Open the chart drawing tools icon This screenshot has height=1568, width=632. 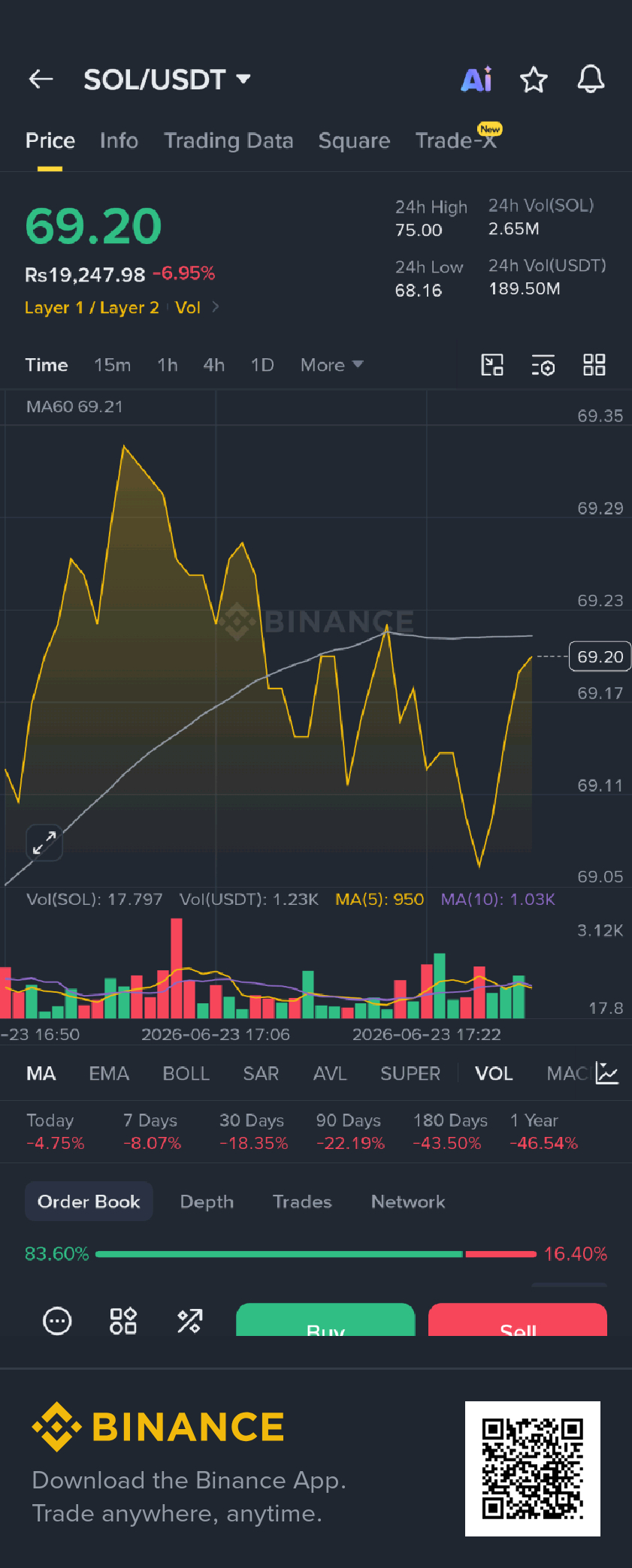click(x=492, y=365)
